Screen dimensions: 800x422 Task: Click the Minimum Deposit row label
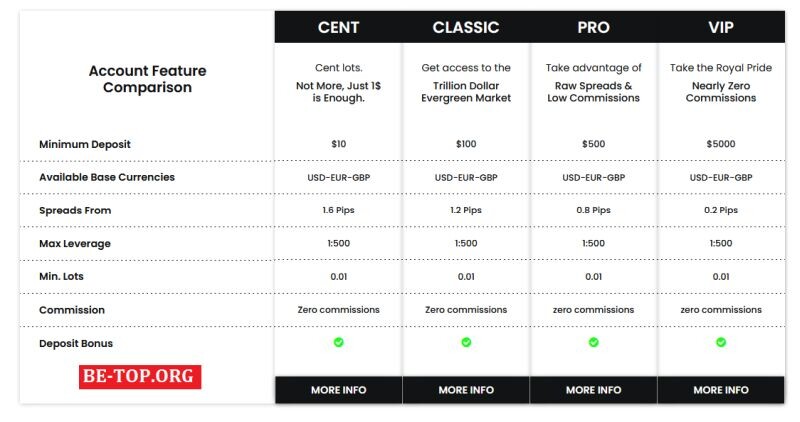click(x=85, y=144)
